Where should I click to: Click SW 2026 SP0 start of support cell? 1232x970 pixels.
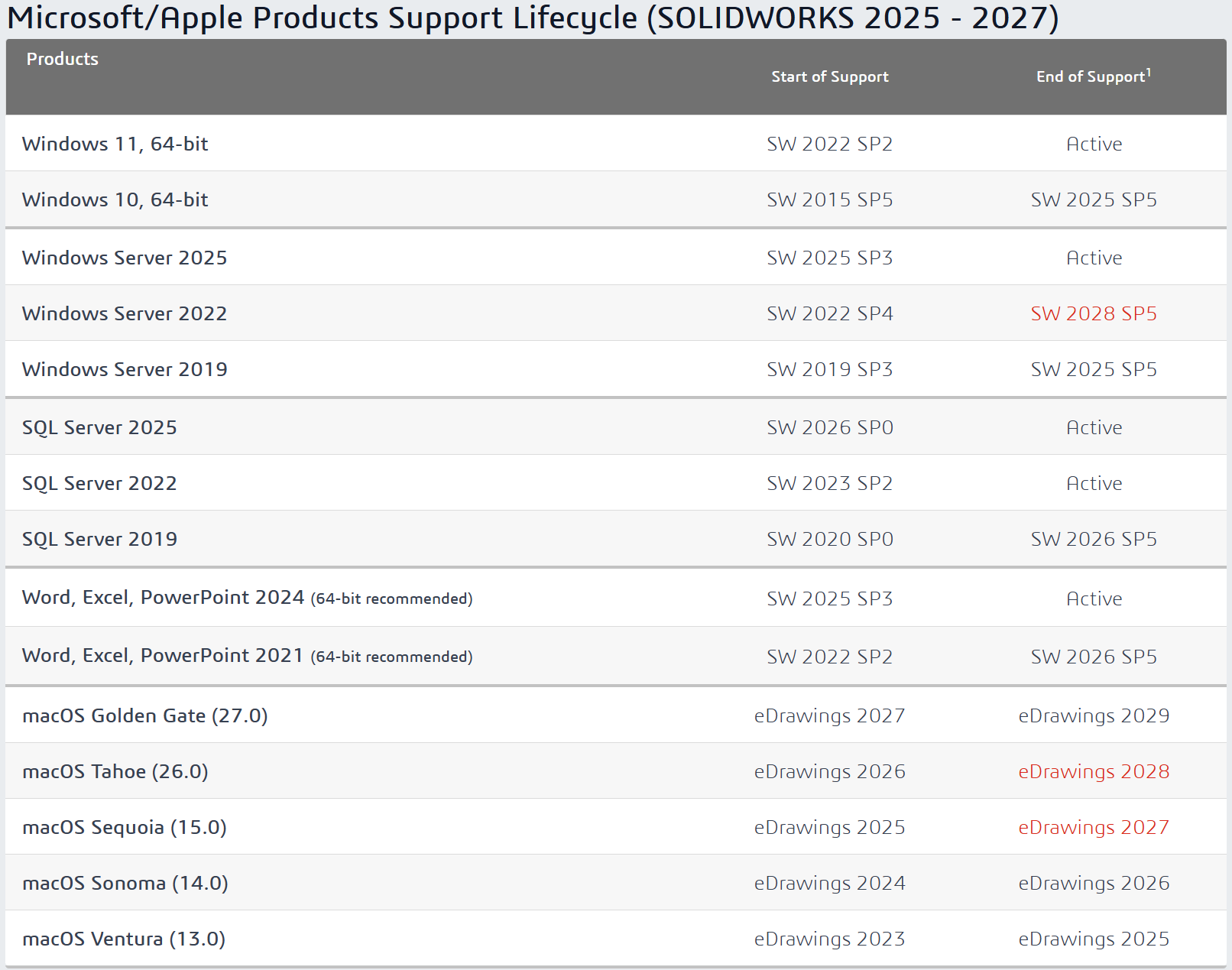830,427
